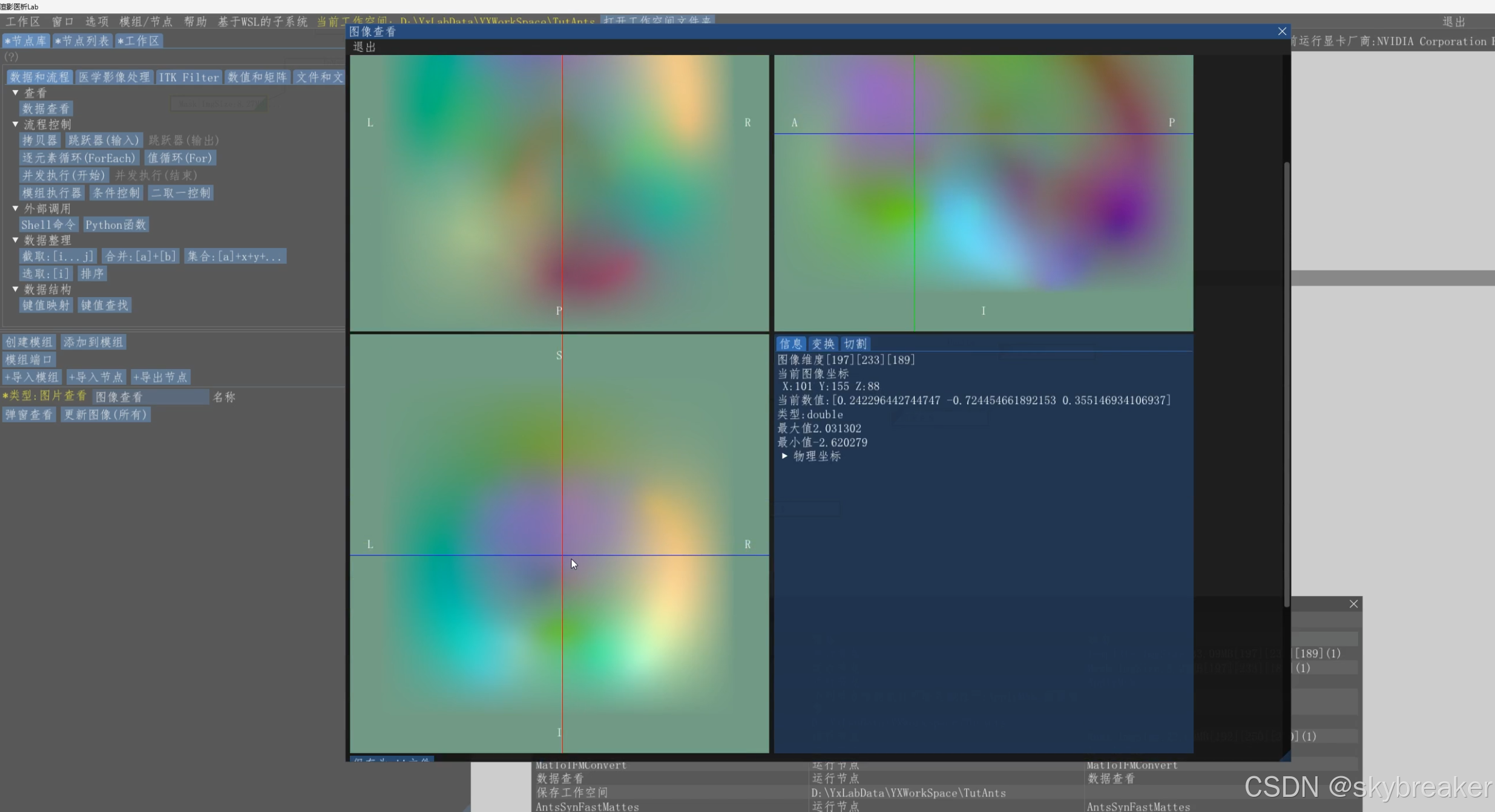The image size is (1495, 812).
Task: Edit the 图像查看 name field
Action: pos(150,397)
